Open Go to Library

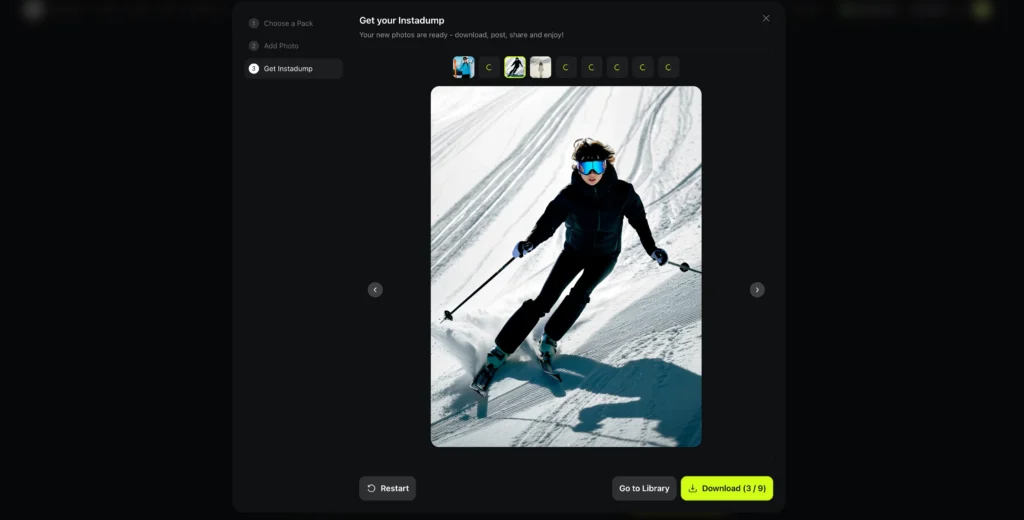point(644,488)
